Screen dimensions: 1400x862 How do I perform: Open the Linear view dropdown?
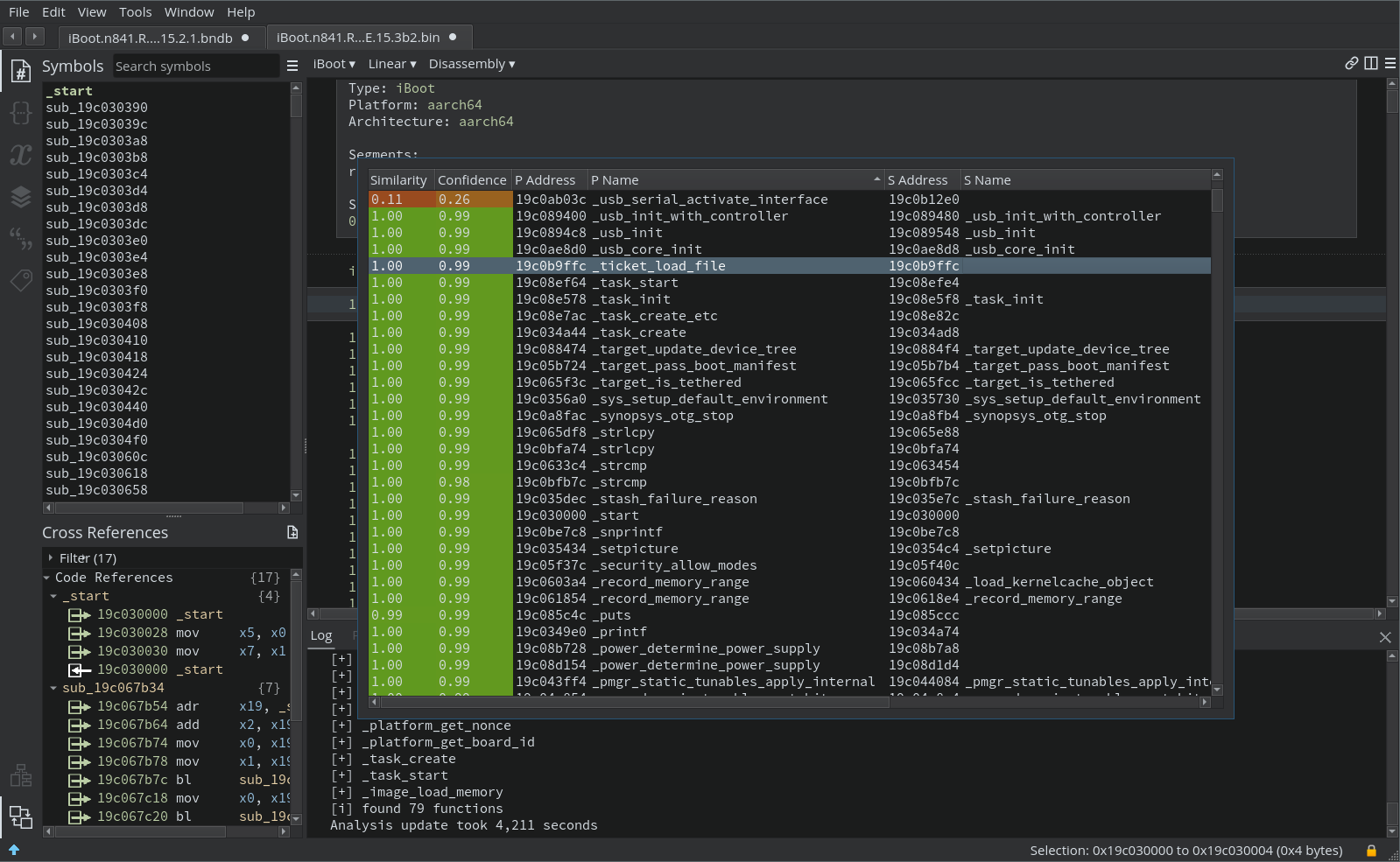391,64
